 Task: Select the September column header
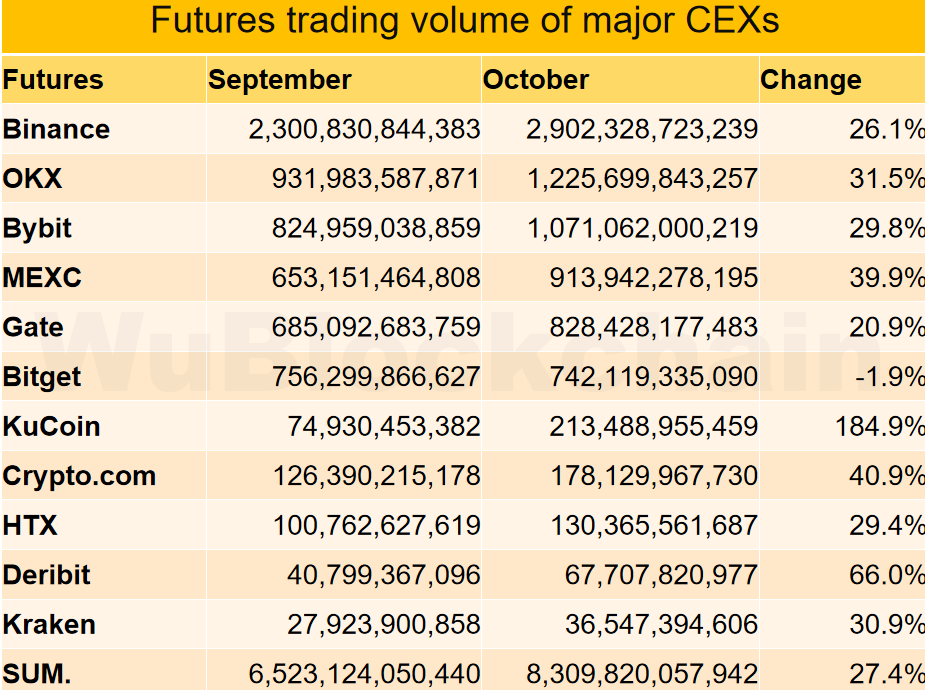click(x=280, y=80)
